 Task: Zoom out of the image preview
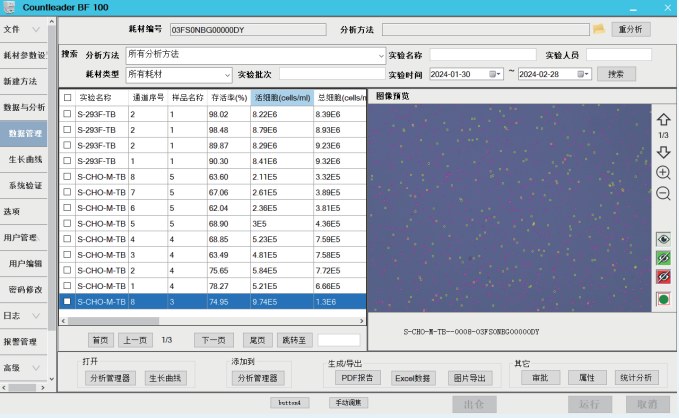(x=663, y=193)
